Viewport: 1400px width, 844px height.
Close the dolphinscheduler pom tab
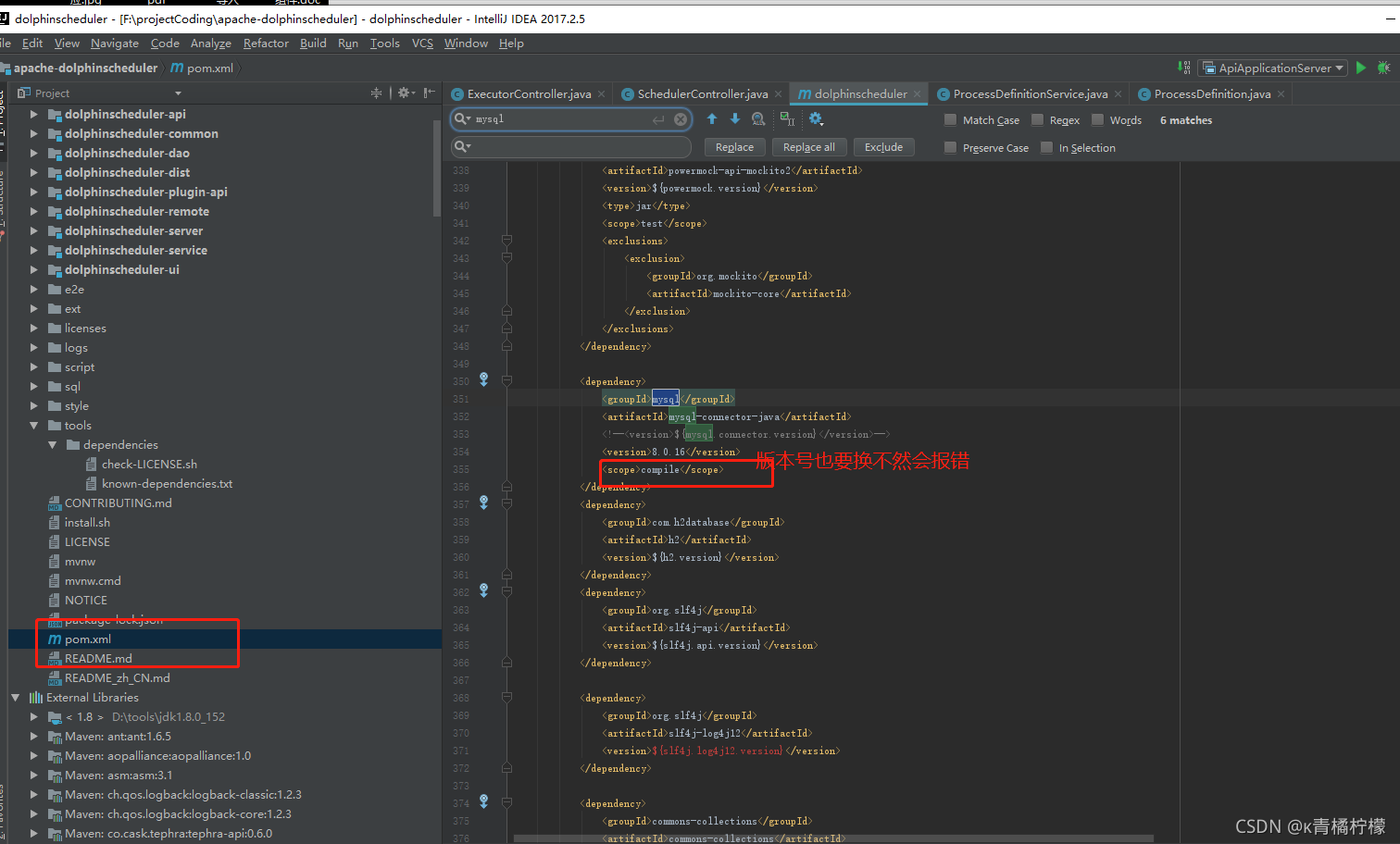918,93
